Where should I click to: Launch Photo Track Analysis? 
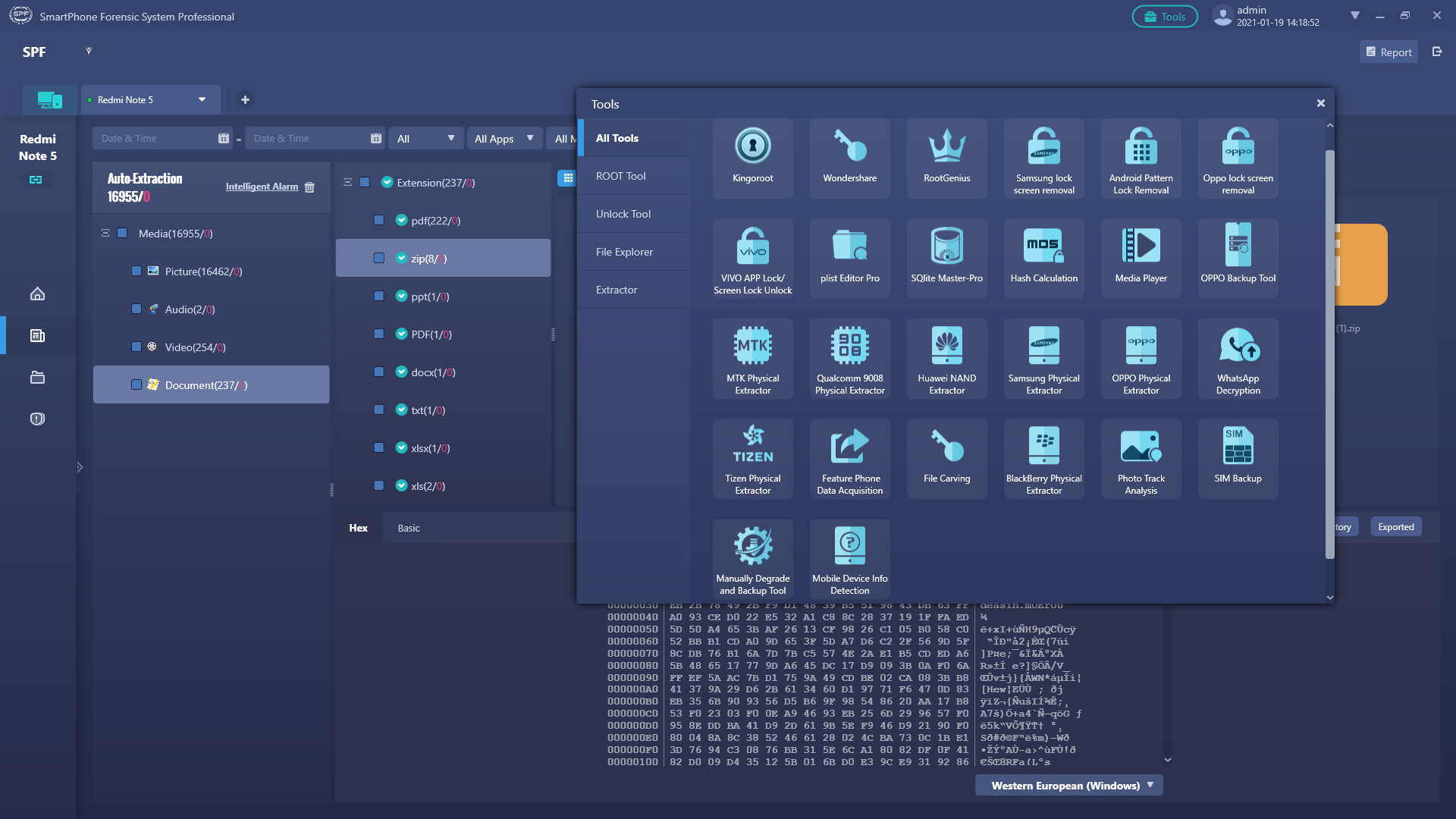[x=1141, y=459]
